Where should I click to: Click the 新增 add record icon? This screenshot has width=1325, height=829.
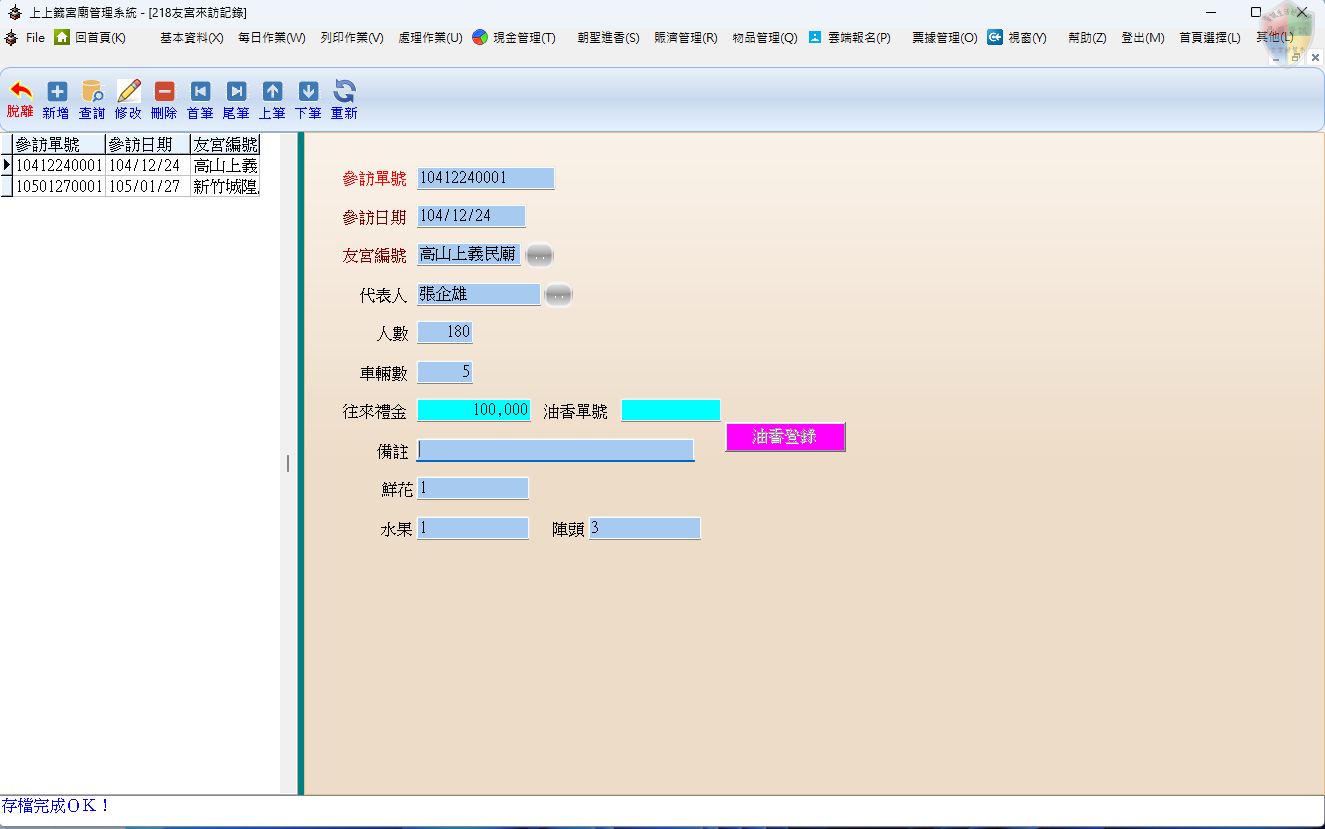click(57, 93)
